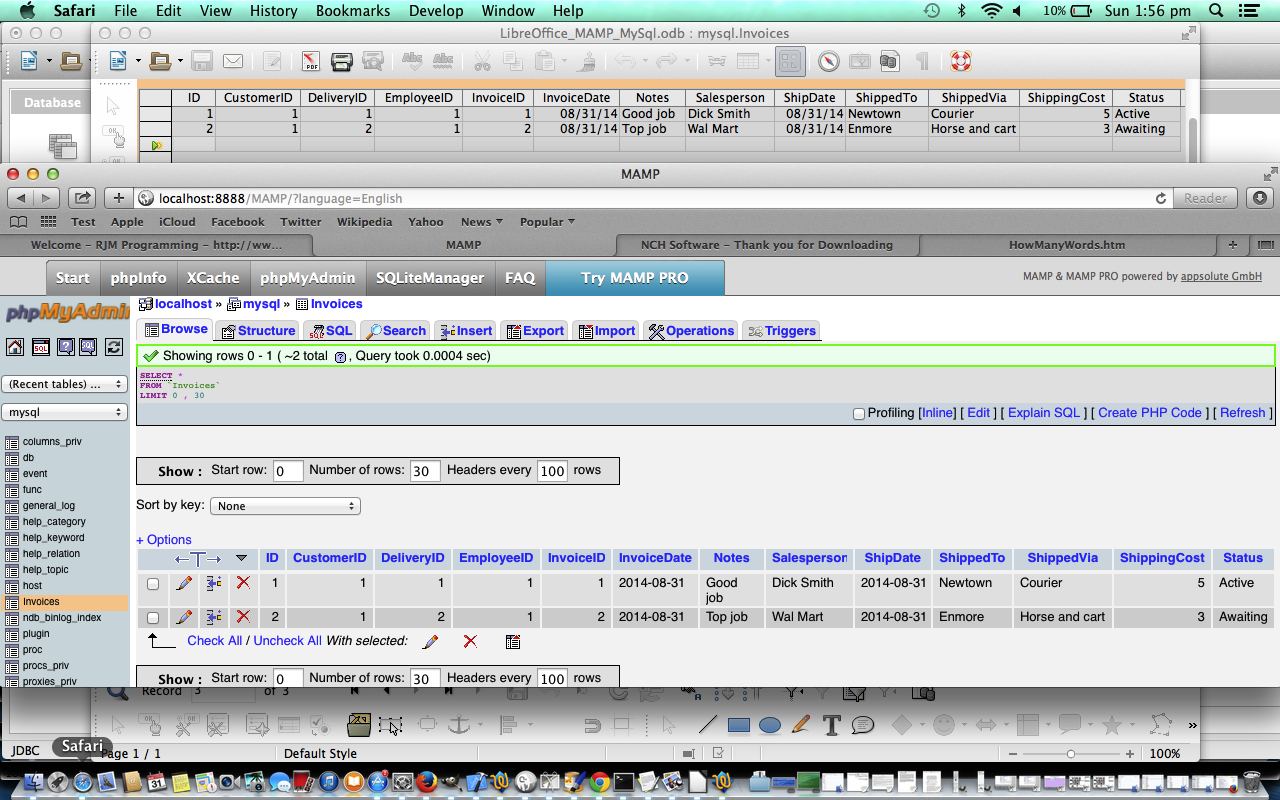
Task: Open the 'mysql' database dropdown
Action: (x=64, y=412)
